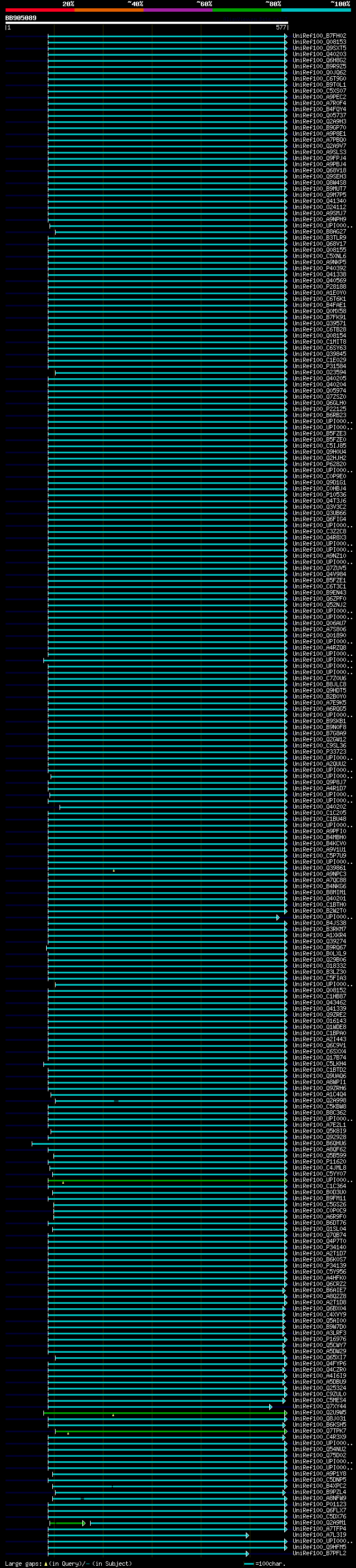Click hit label UniRef100_Q25324
The image size is (356, 1568).
(x=319, y=1388)
